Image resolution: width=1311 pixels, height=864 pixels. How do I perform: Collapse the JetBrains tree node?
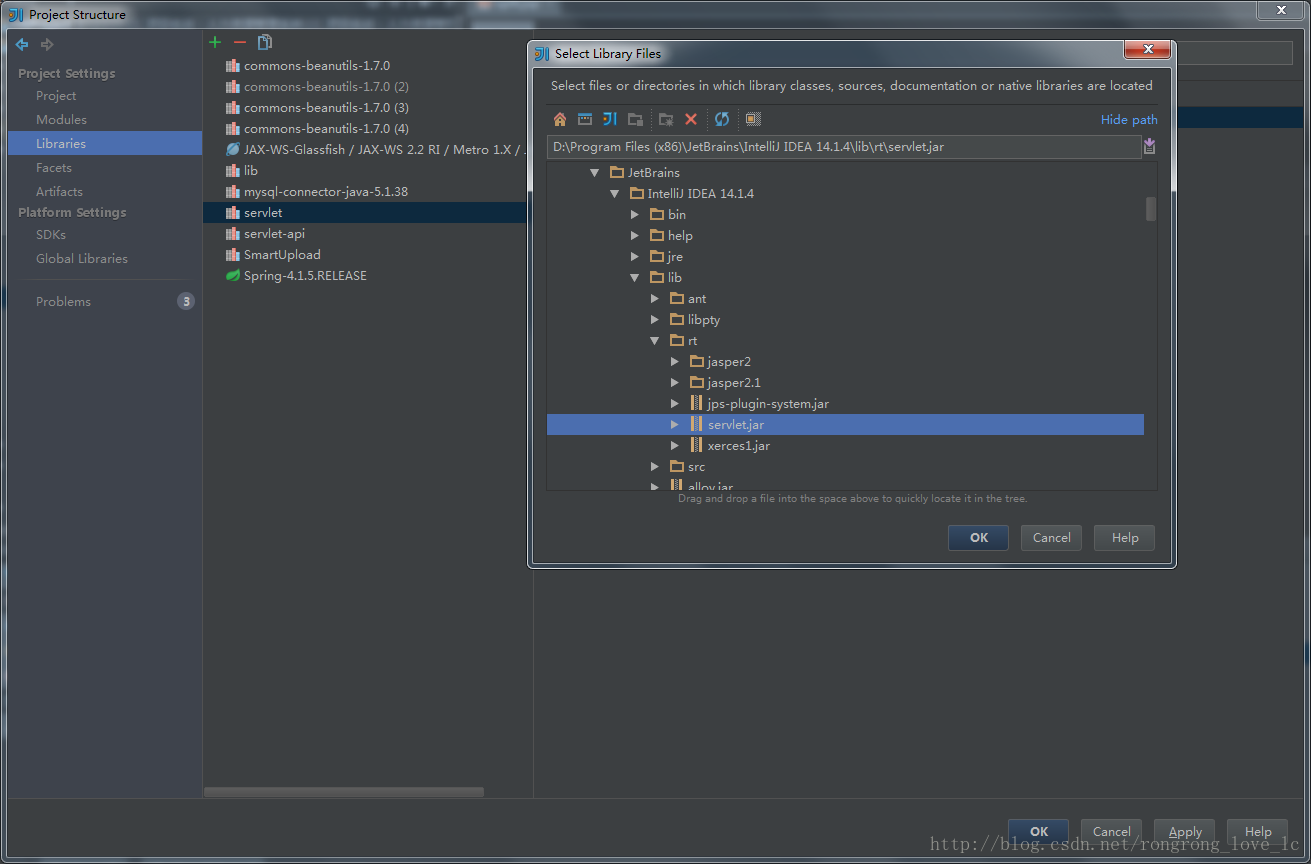coord(594,173)
